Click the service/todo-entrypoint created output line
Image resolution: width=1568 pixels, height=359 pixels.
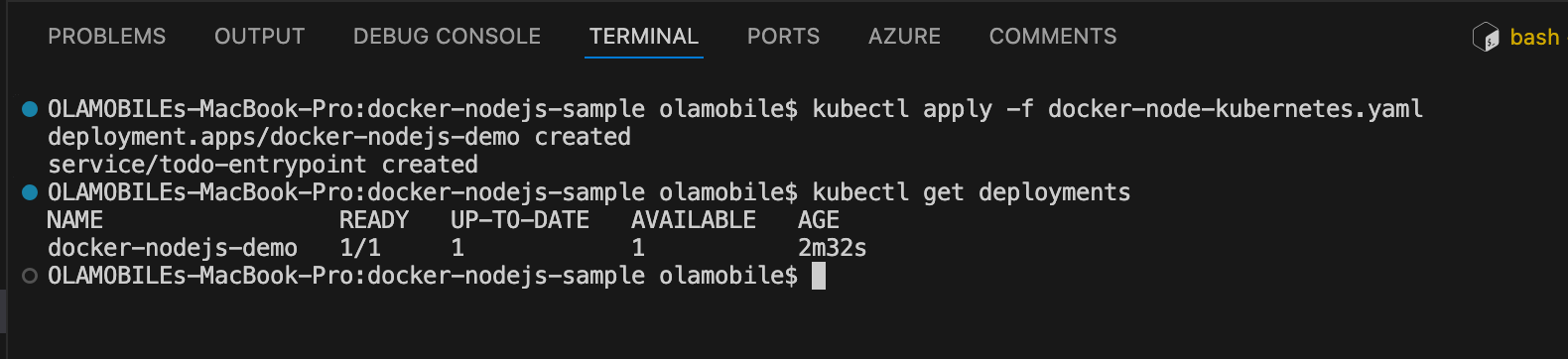click(x=263, y=165)
